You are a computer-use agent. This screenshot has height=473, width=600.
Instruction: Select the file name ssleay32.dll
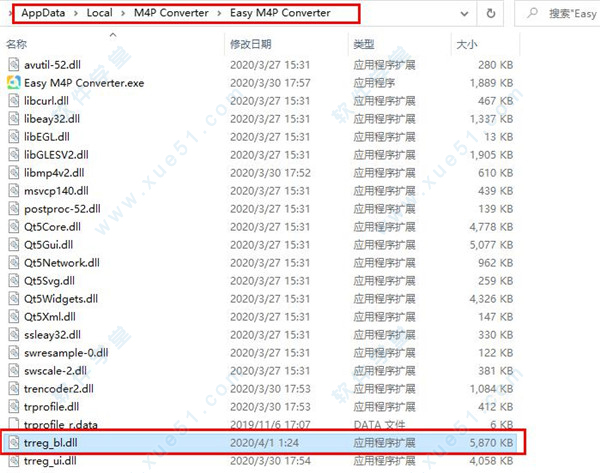tap(52, 334)
